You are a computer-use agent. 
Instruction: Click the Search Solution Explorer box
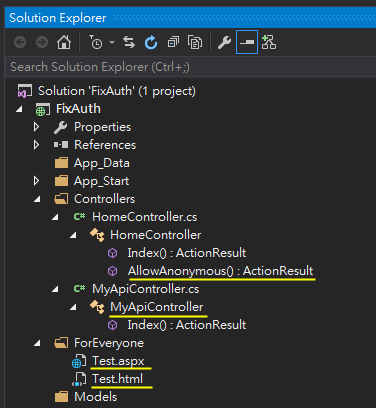tap(190, 67)
